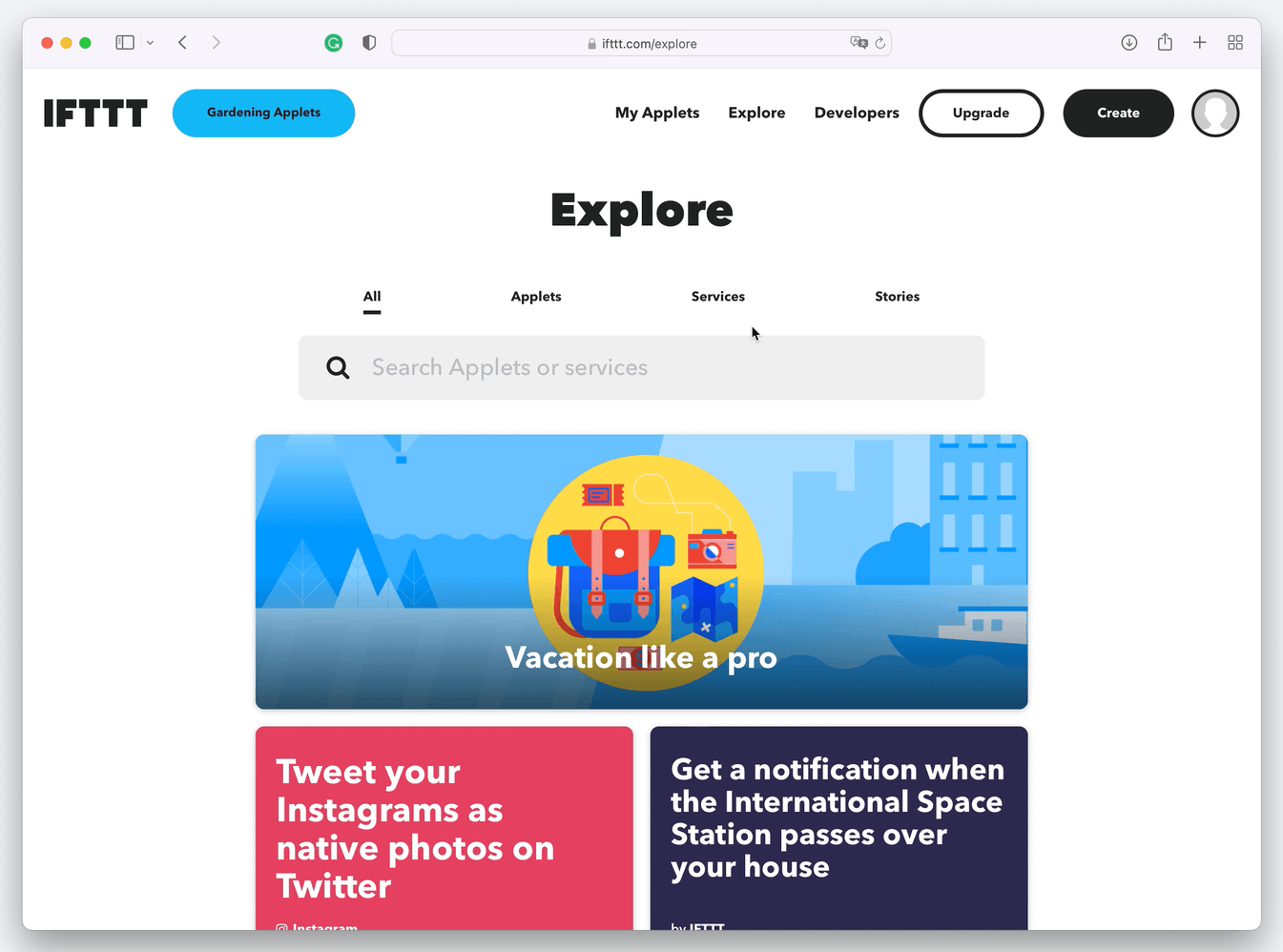
Task: Toggle the Safari sidebar icon
Action: coord(125,43)
